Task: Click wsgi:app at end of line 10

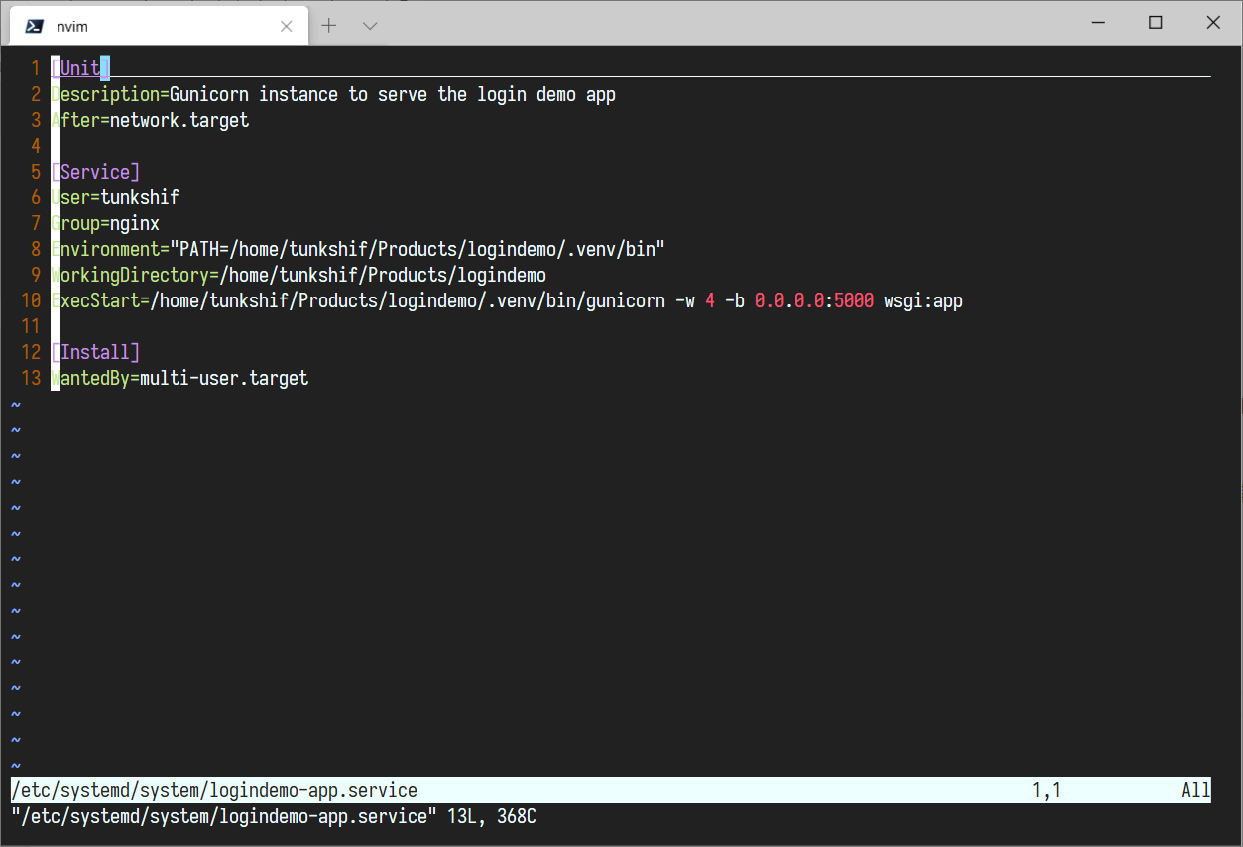Action: tap(923, 301)
